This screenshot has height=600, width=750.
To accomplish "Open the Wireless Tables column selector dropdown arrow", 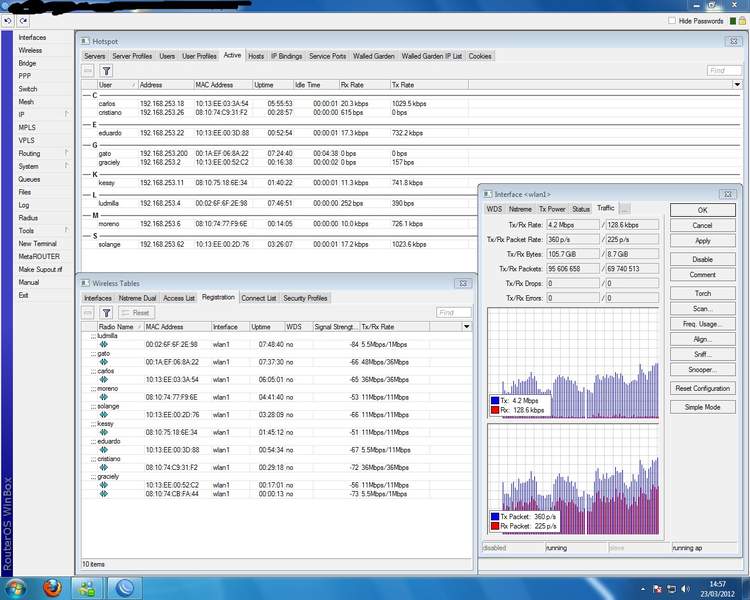I will (x=466, y=327).
